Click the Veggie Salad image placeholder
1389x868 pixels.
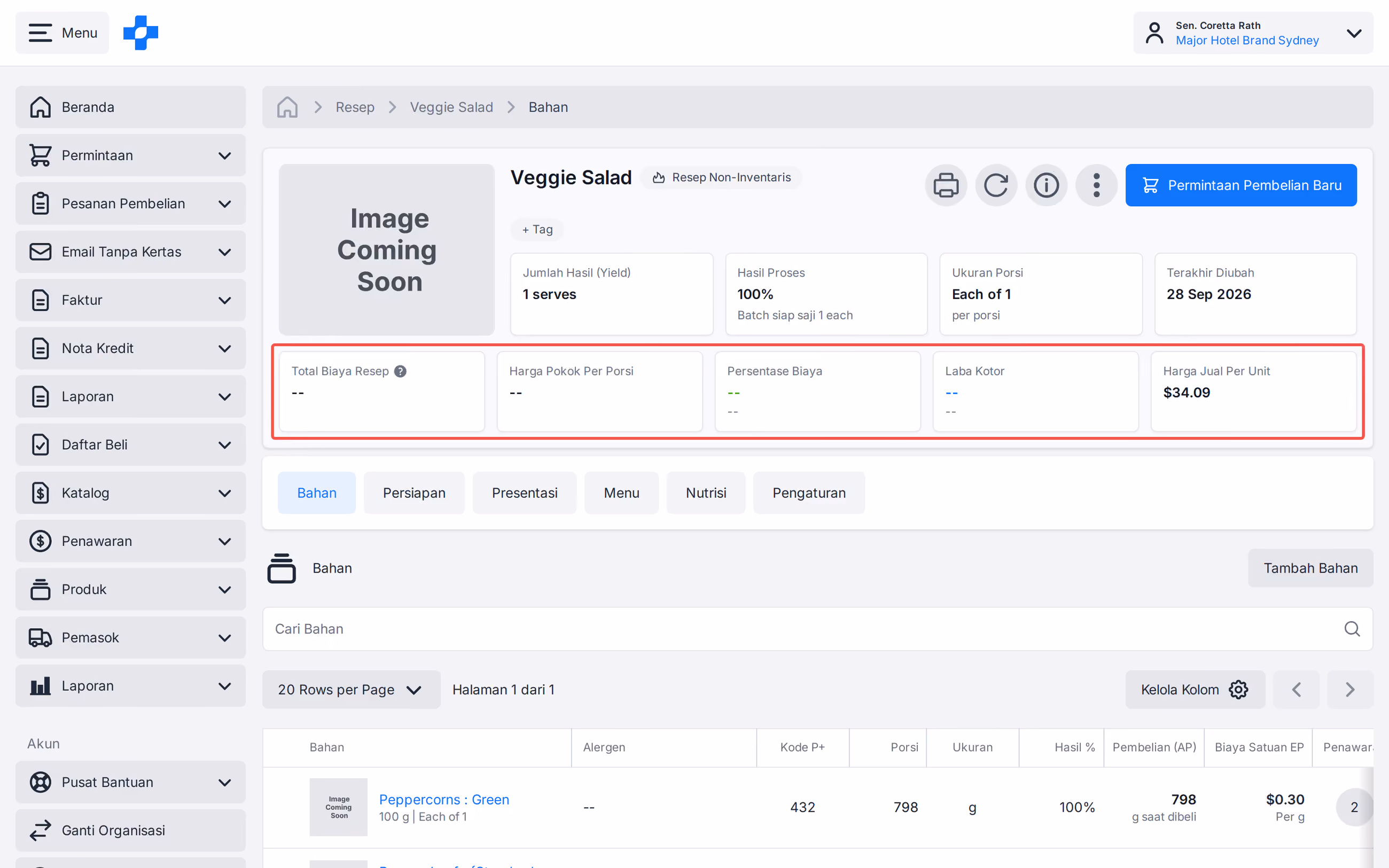click(x=387, y=250)
